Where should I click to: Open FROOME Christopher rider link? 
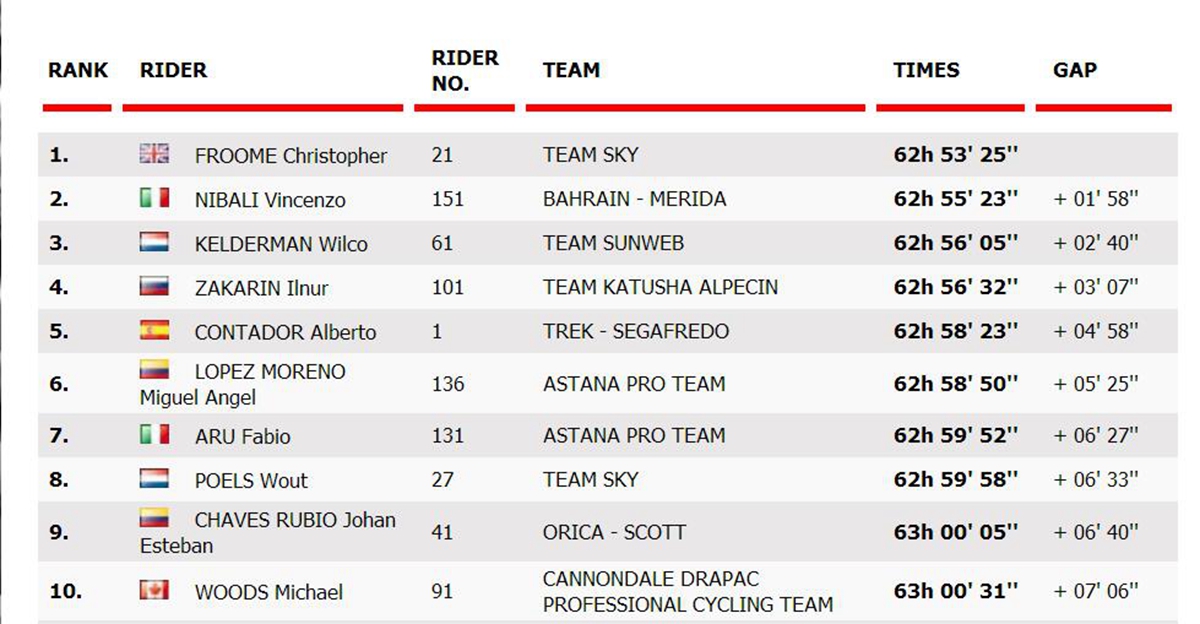click(x=291, y=156)
